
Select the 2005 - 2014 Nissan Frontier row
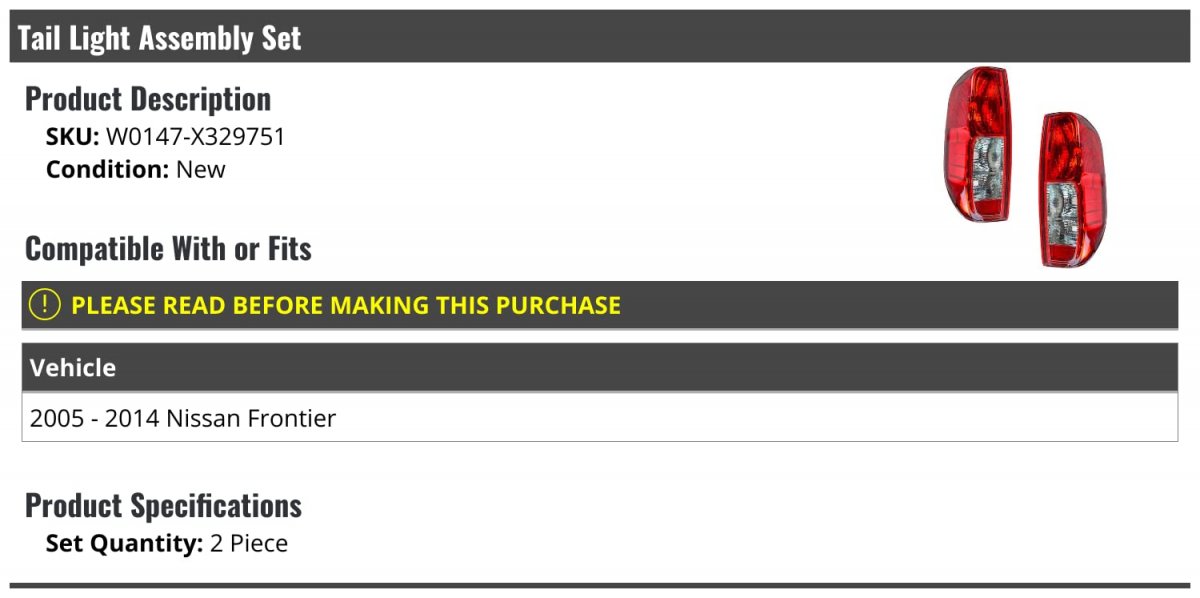point(600,417)
